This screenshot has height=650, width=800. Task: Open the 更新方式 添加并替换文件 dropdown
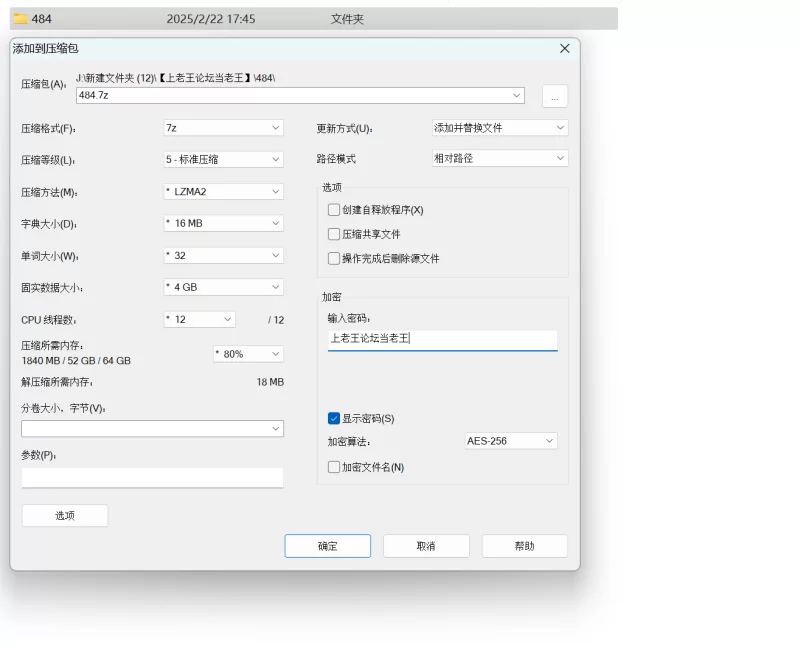click(499, 128)
